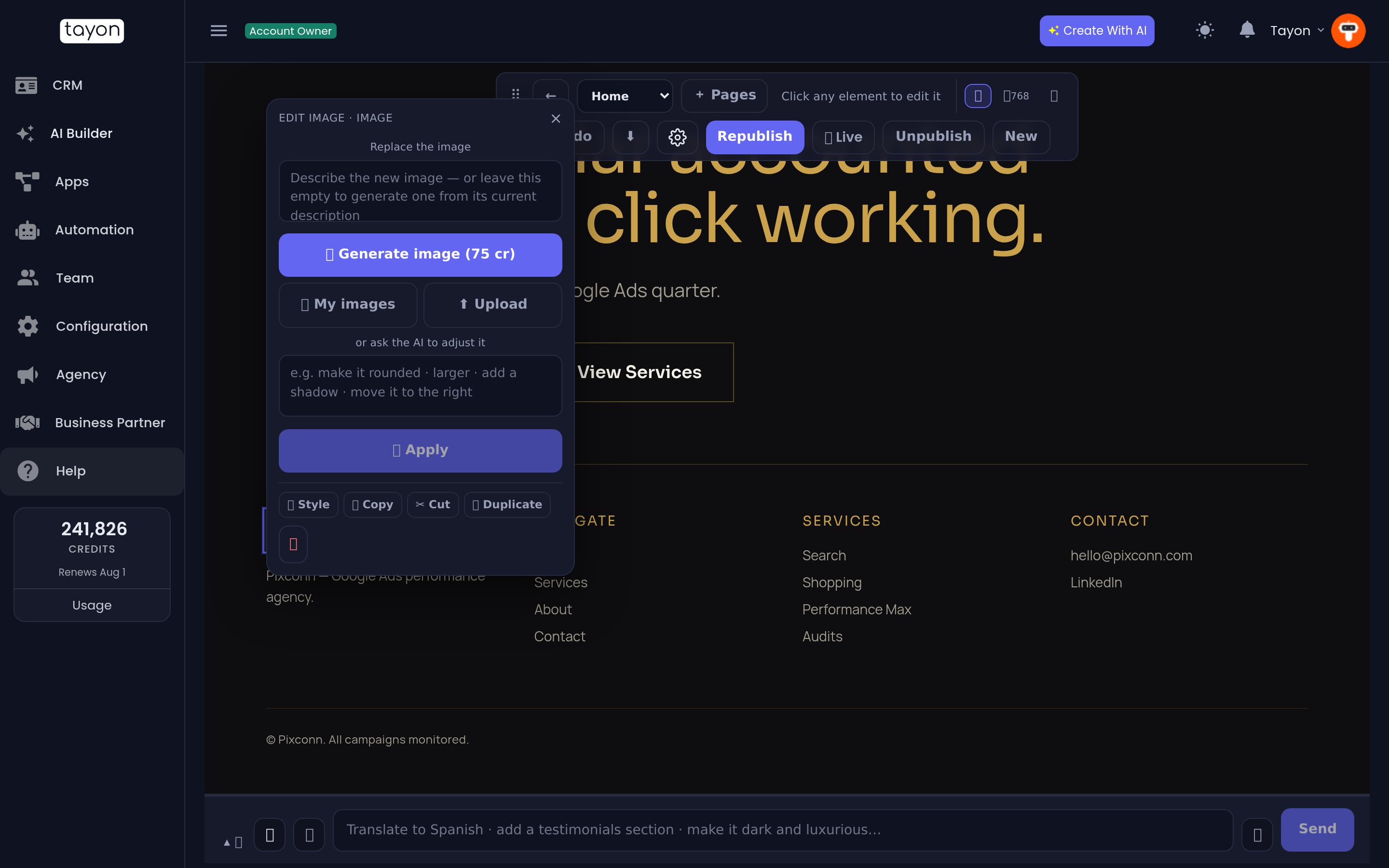Viewport: 1389px width, 868px height.
Task: Click Create With AI button
Action: pyautogui.click(x=1097, y=30)
